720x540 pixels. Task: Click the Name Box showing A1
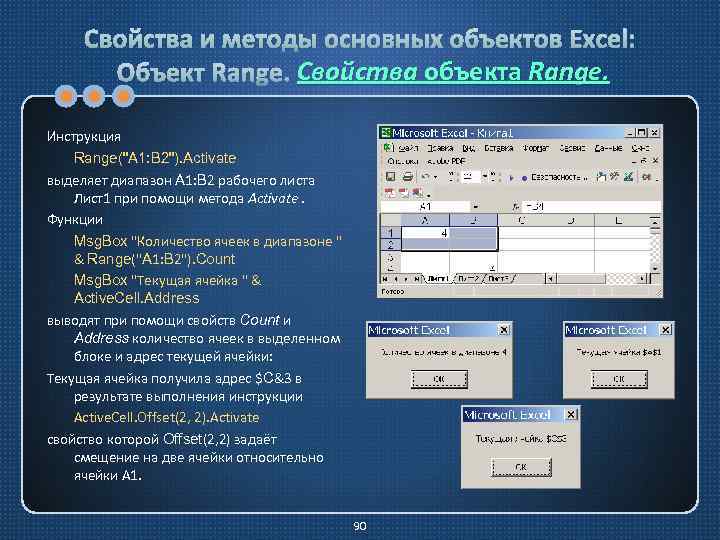(425, 207)
